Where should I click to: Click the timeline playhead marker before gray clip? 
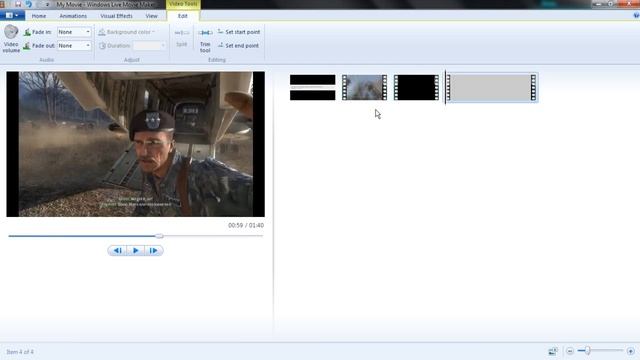[x=445, y=87]
